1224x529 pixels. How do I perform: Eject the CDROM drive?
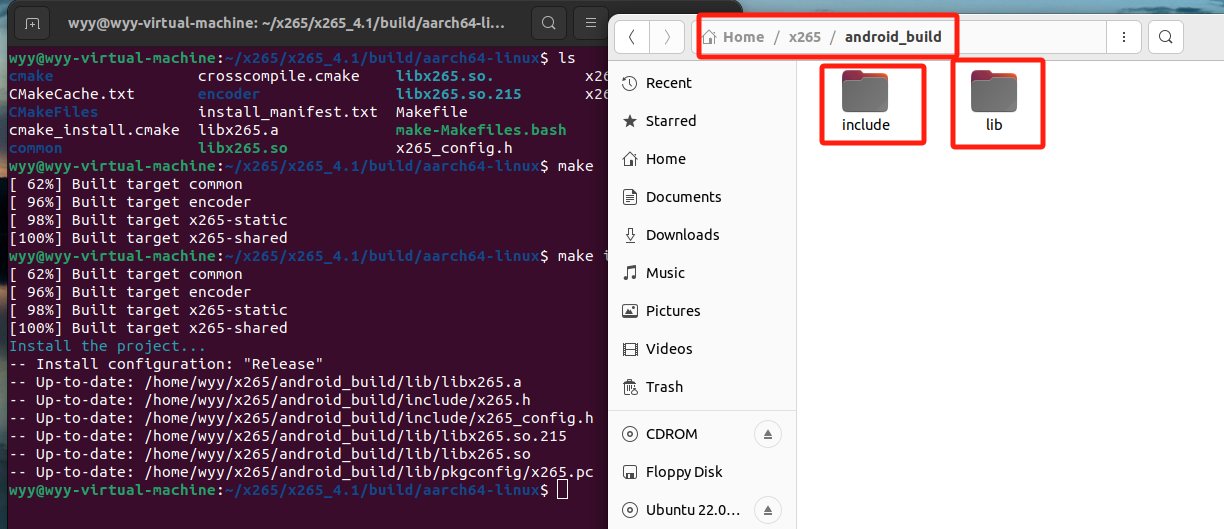(768, 434)
